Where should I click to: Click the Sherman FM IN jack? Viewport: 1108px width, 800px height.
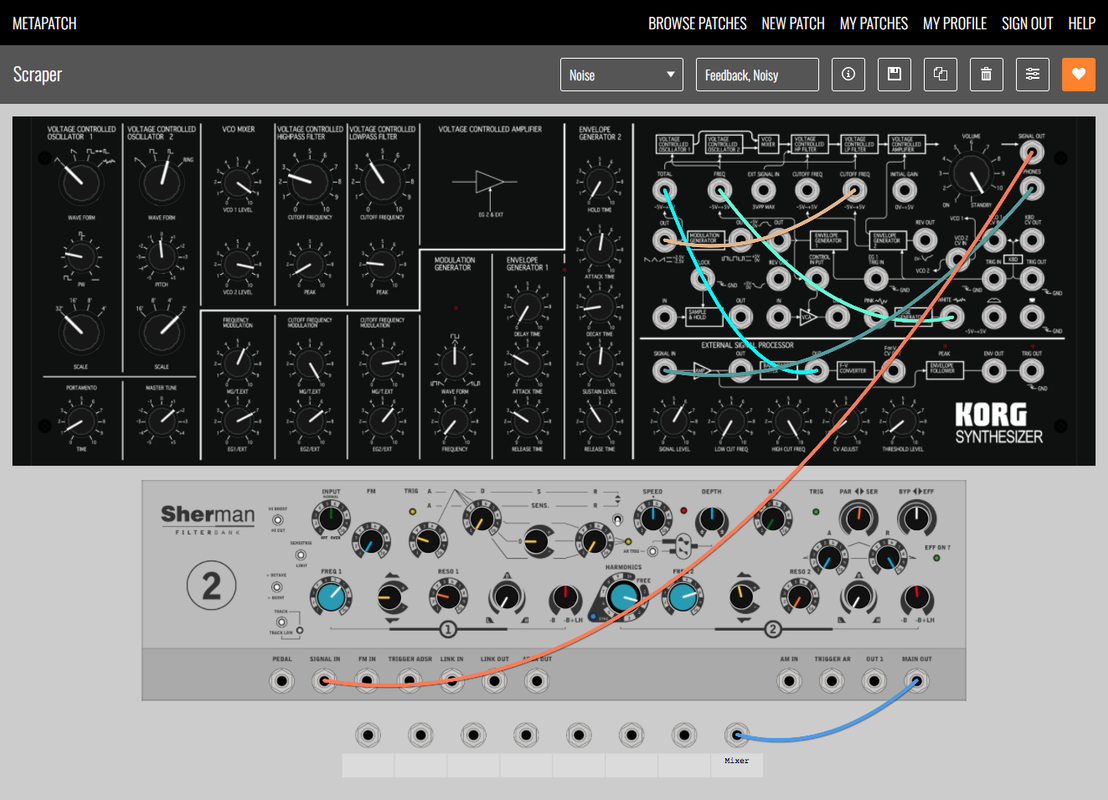[x=367, y=681]
